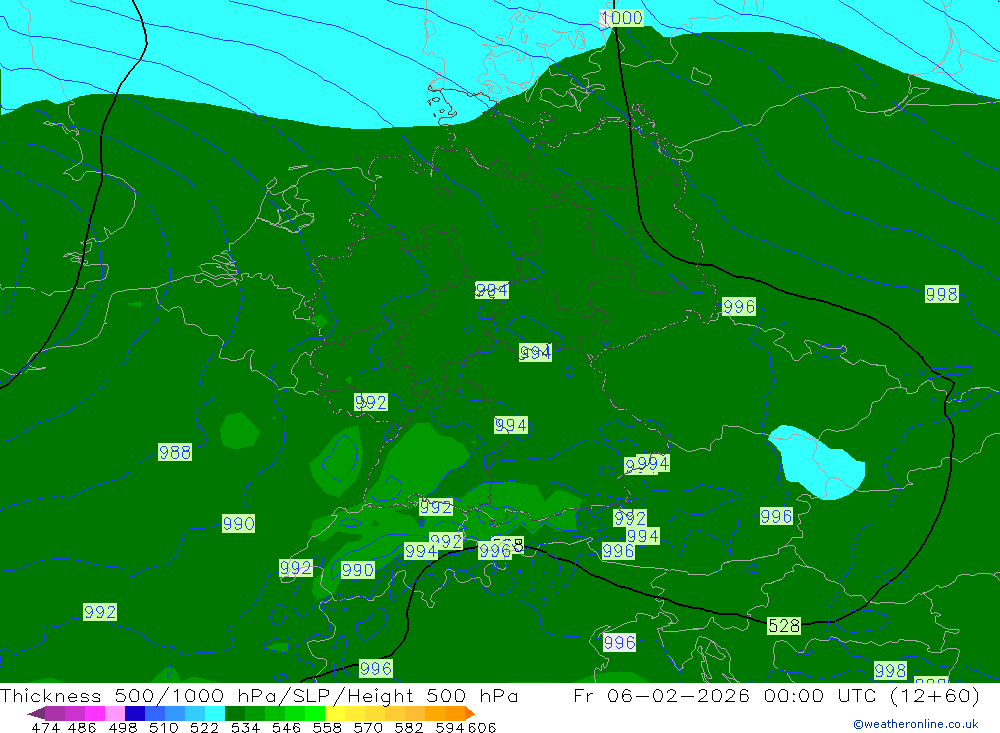Open the weatheronline.co.uk copyright link
This screenshot has height=733, width=1000.
[x=916, y=724]
